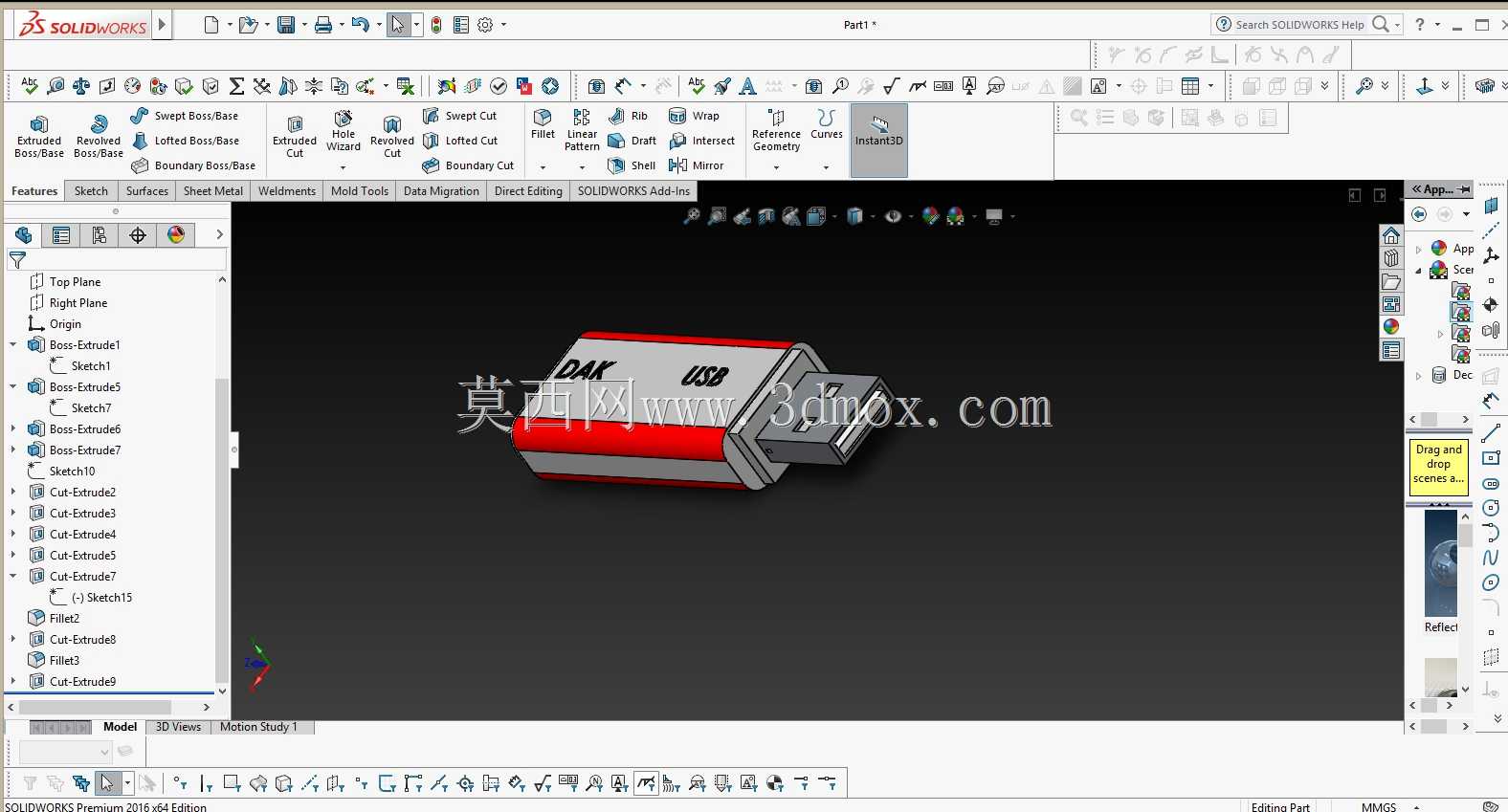Expand the Cut-Extrude8 feature
Image resolution: width=1508 pixels, height=812 pixels.
point(13,639)
